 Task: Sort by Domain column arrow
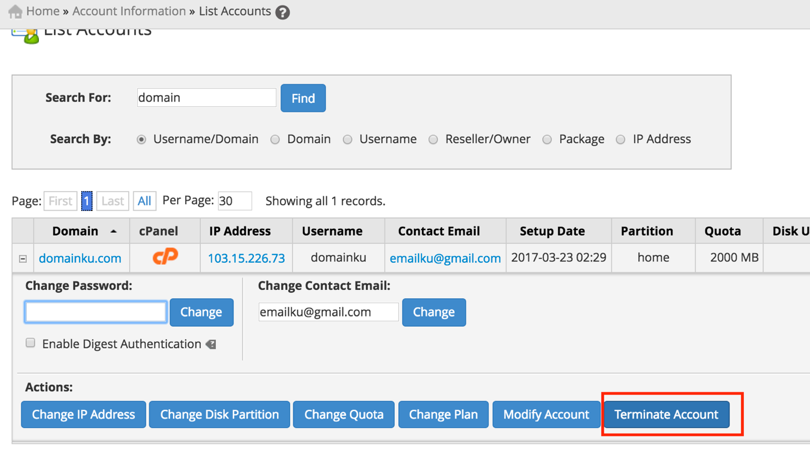coord(113,231)
